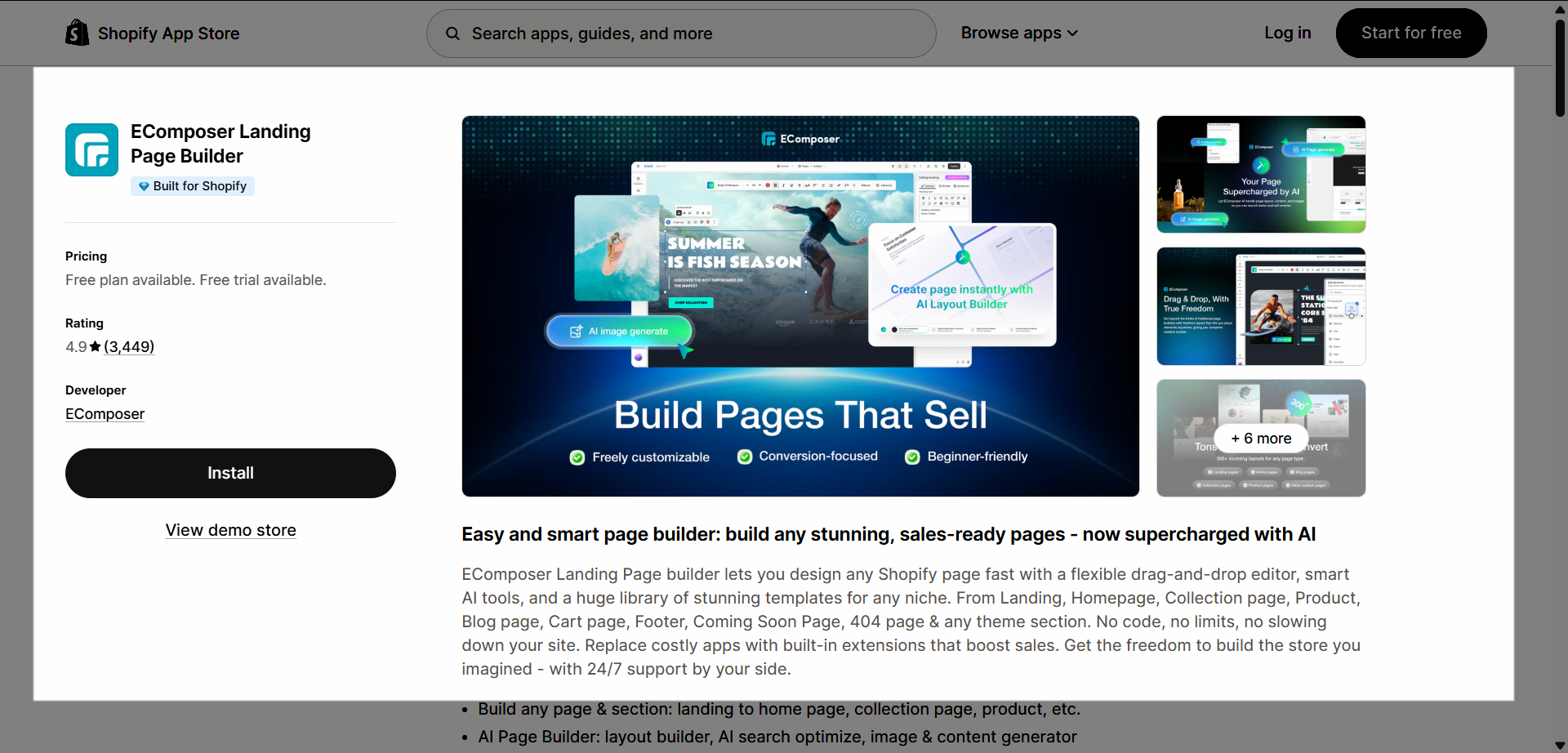
Task: Click the Beginner-friendly checkmark icon
Action: [912, 457]
